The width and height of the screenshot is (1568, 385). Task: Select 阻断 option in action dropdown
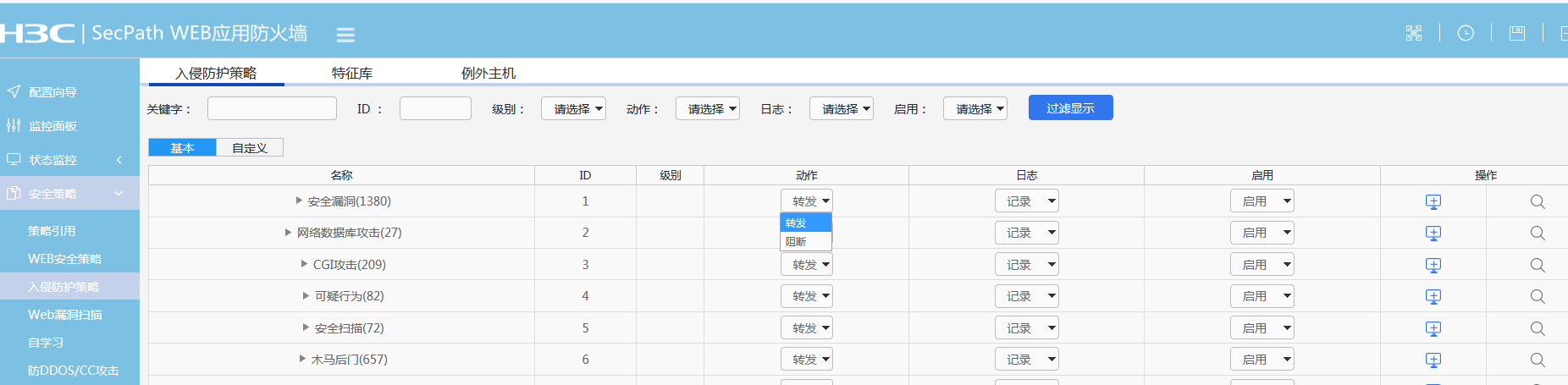797,242
